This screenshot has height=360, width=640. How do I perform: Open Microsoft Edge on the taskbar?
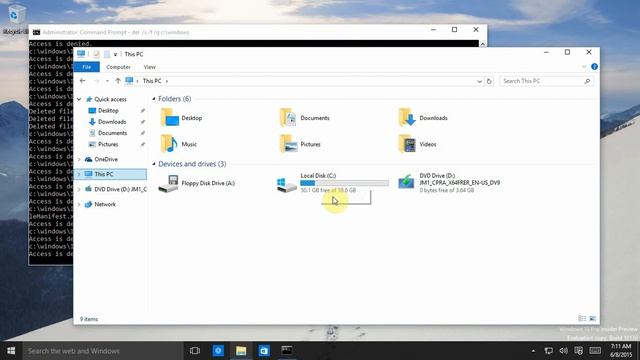[x=218, y=351]
